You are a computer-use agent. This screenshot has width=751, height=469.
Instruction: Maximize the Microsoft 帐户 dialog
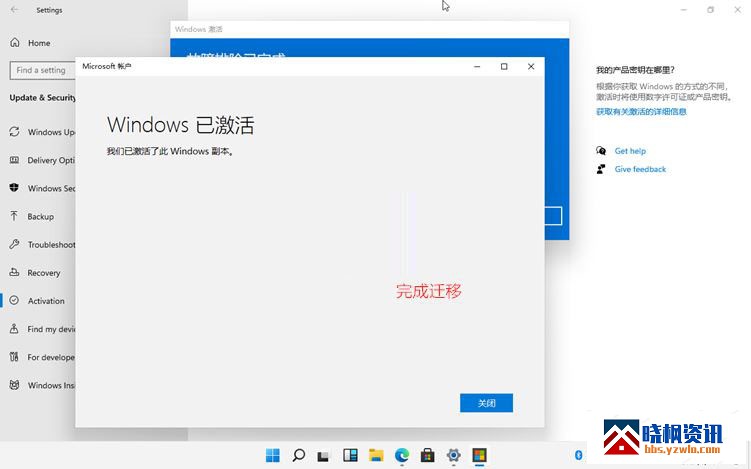(504, 67)
